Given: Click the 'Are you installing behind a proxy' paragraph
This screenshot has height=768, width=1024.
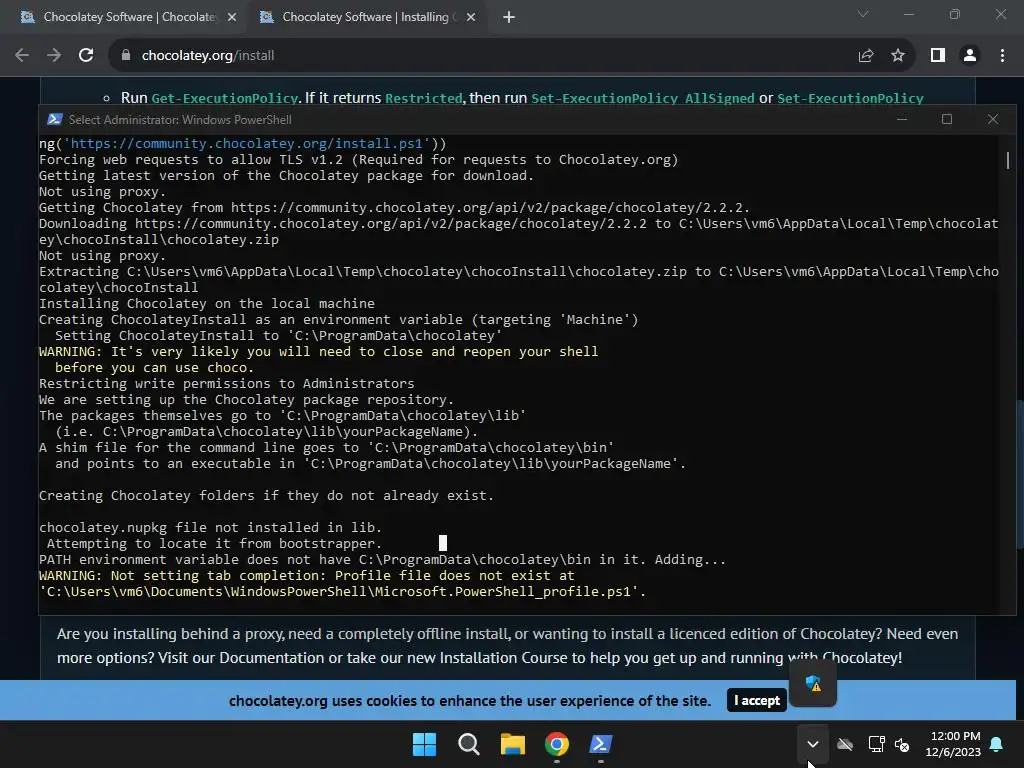Looking at the screenshot, I should [x=507, y=646].
